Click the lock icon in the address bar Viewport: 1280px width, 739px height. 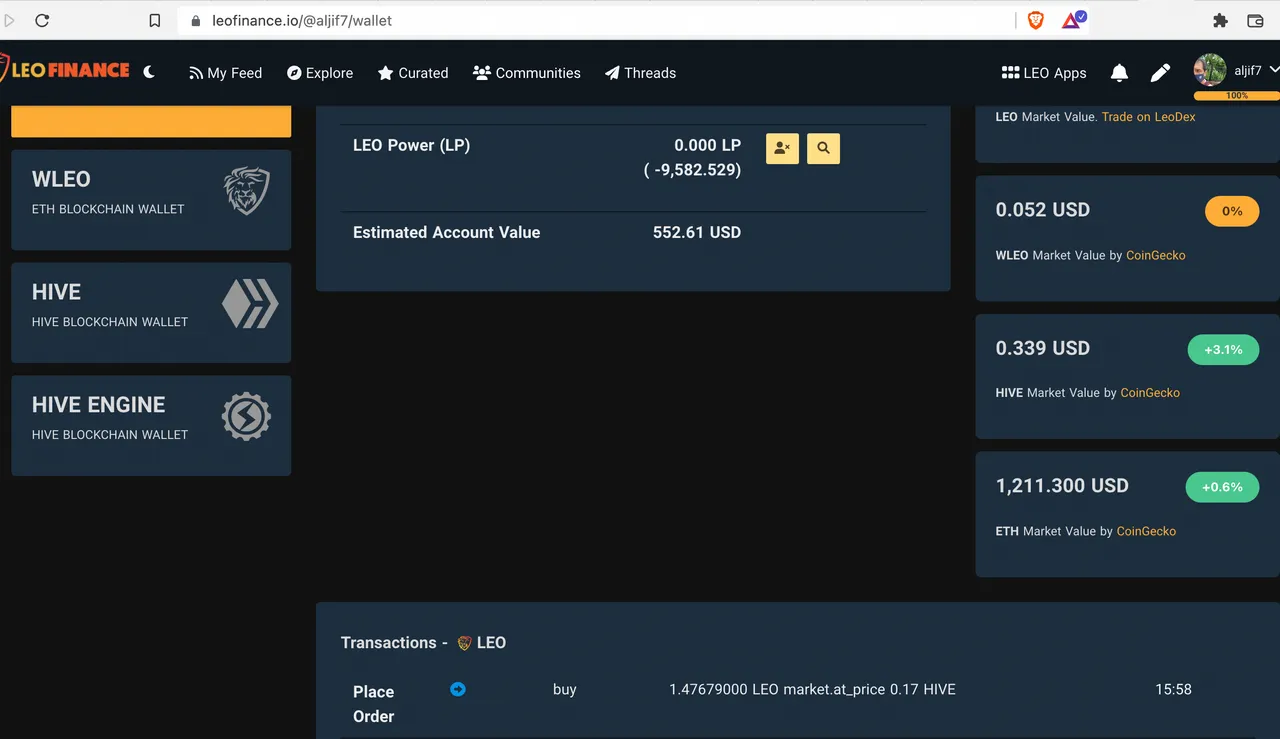[195, 20]
